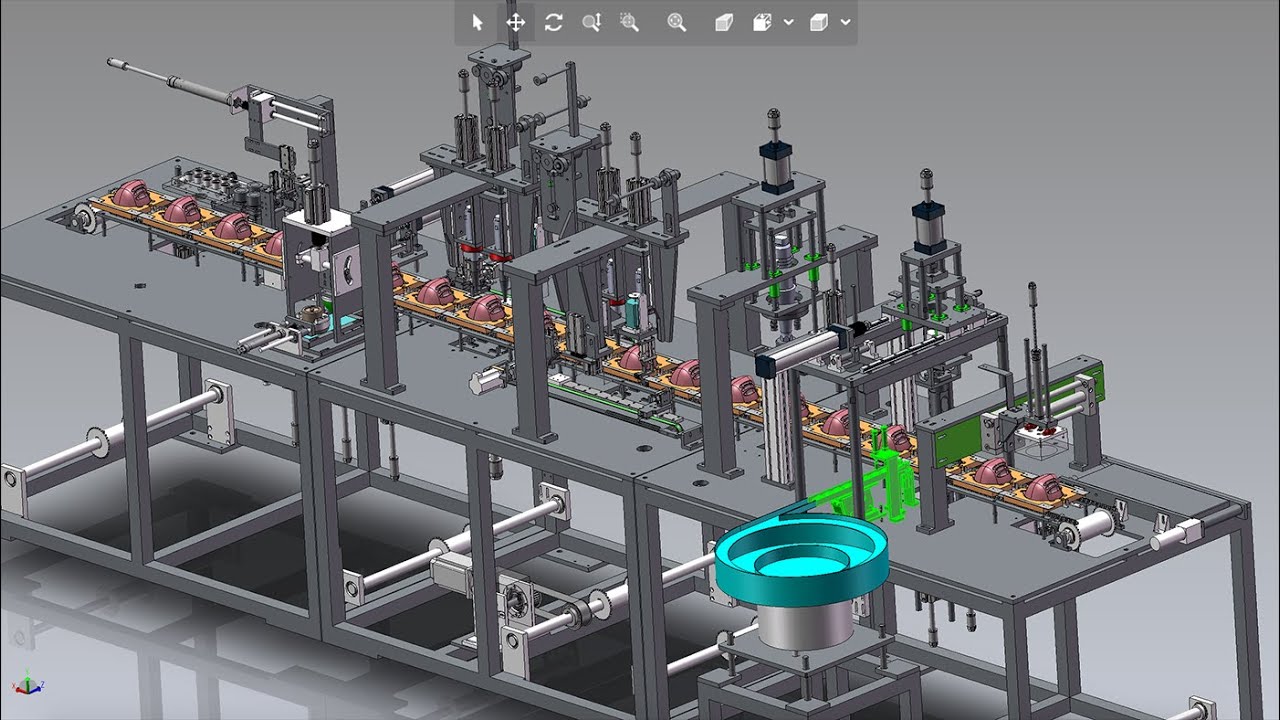
Task: Click the perspective view cube icon
Action: (x=724, y=22)
